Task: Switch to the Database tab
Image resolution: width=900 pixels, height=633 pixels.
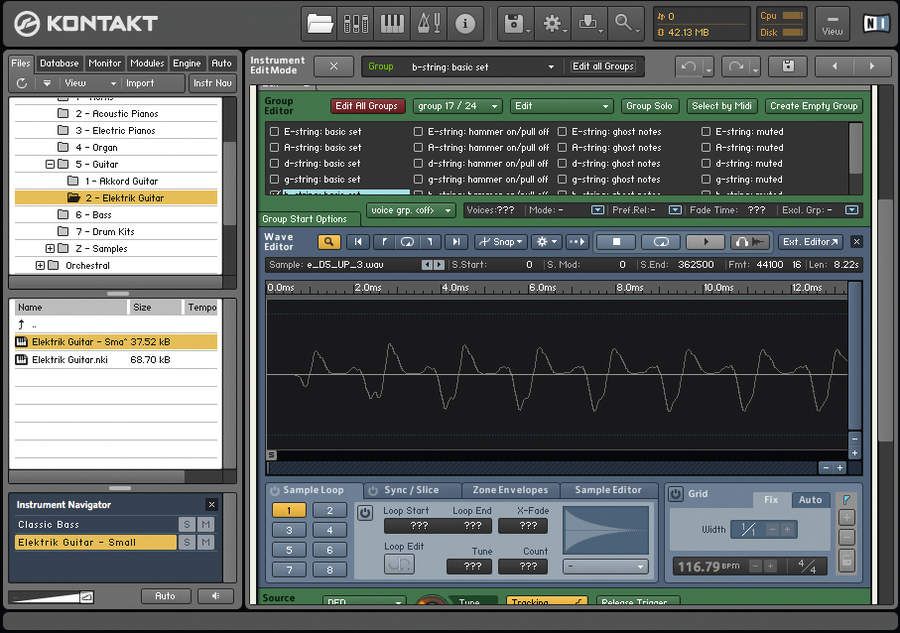Action: pyautogui.click(x=59, y=63)
